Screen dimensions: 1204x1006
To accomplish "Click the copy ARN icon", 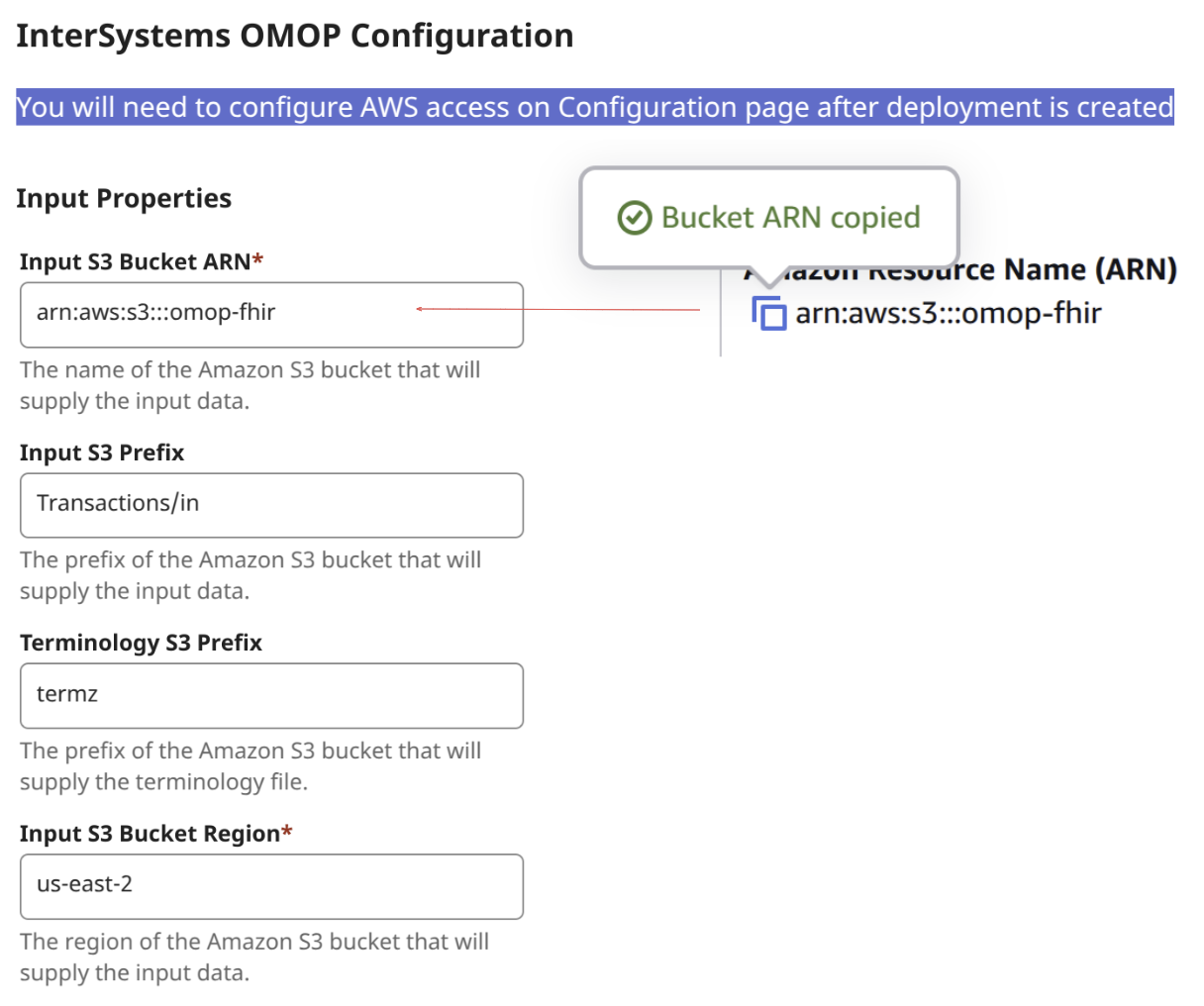I will click(x=769, y=313).
